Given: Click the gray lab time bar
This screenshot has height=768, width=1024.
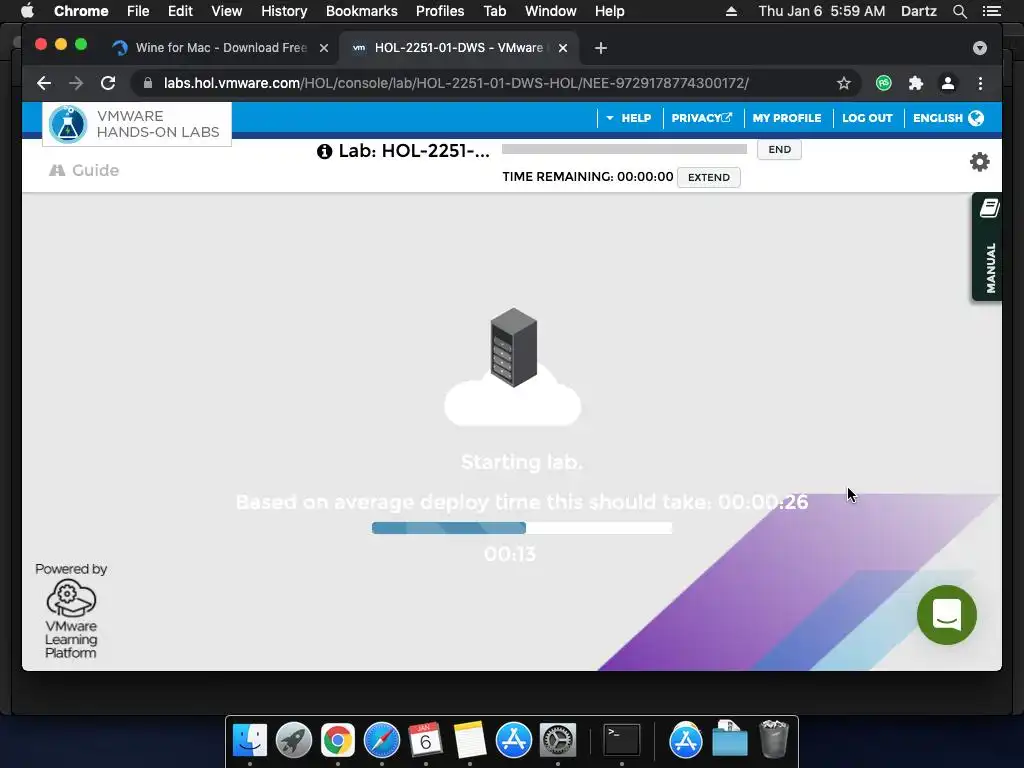Looking at the screenshot, I should tap(624, 149).
